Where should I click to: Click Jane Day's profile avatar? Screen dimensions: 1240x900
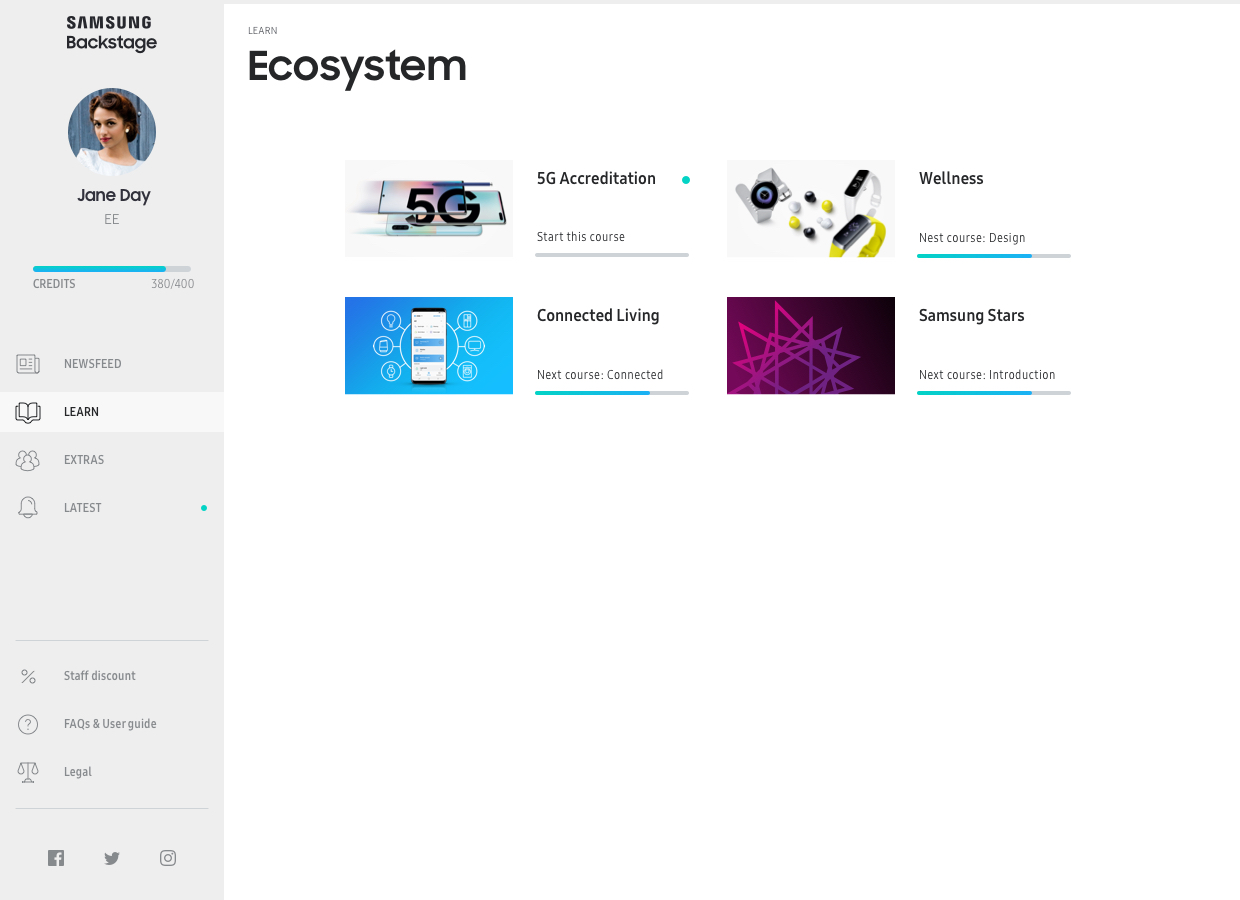[x=112, y=132]
